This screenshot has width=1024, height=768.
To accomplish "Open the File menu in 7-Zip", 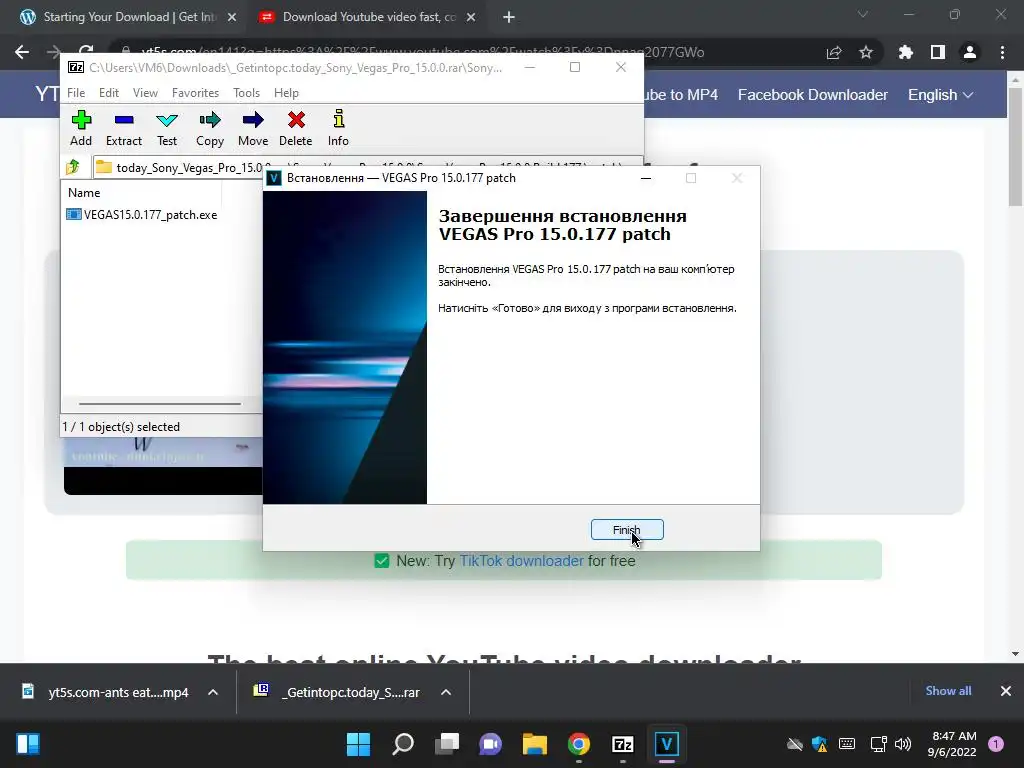I will pos(76,93).
